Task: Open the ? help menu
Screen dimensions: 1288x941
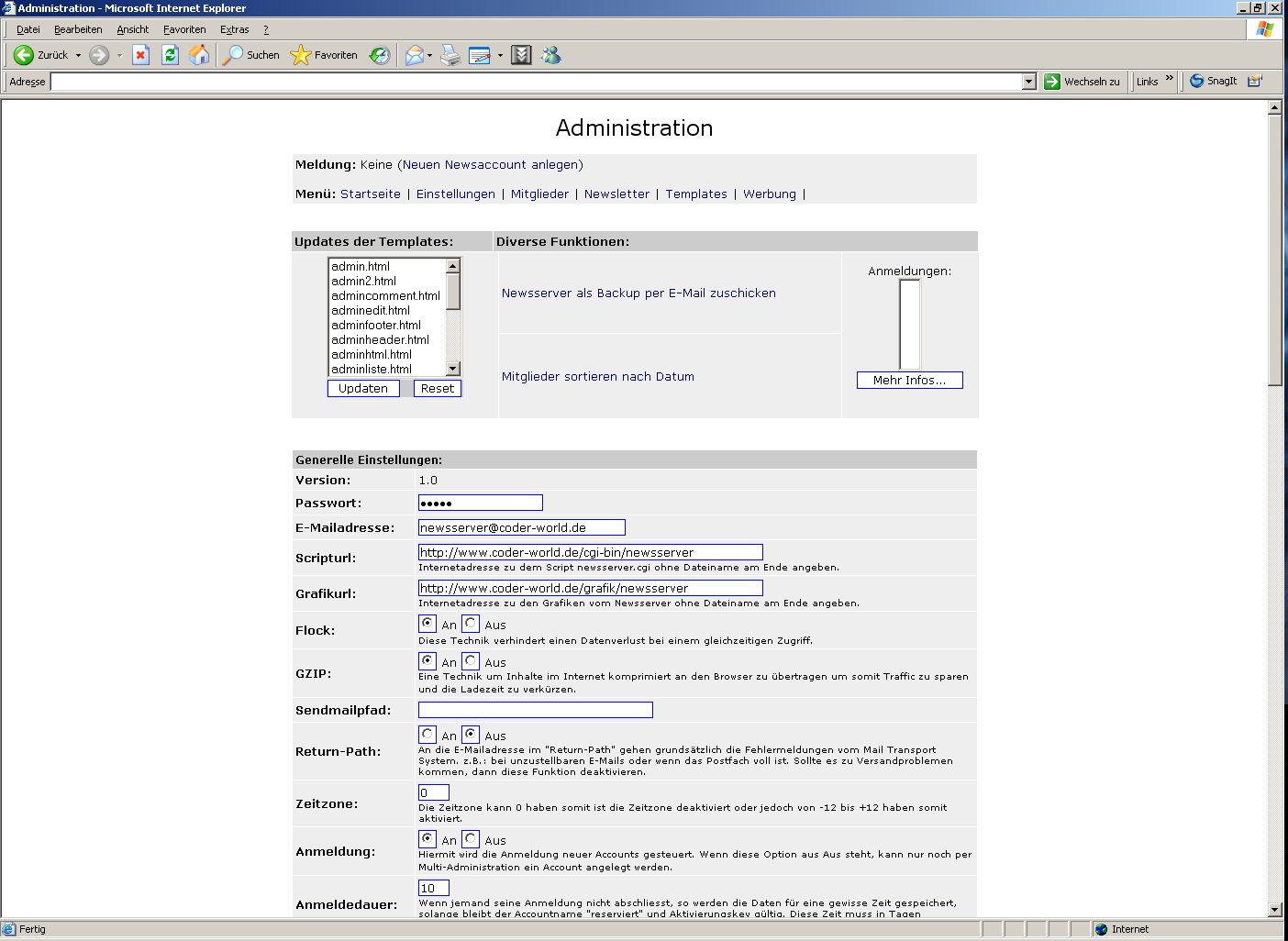Action: [x=266, y=29]
